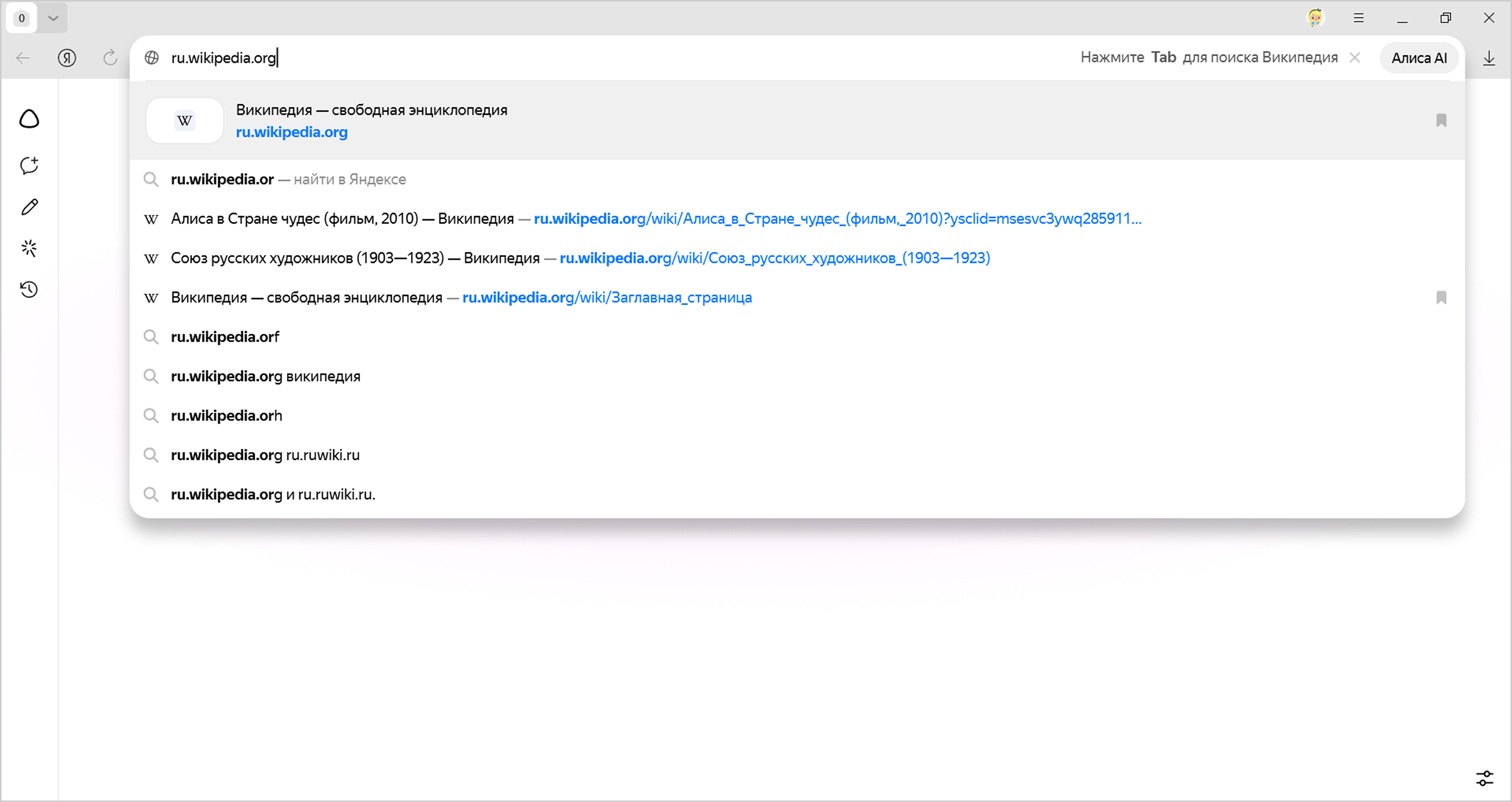Open the Alice icon in the sidebar
This screenshot has width=1512, height=802.
[29, 119]
